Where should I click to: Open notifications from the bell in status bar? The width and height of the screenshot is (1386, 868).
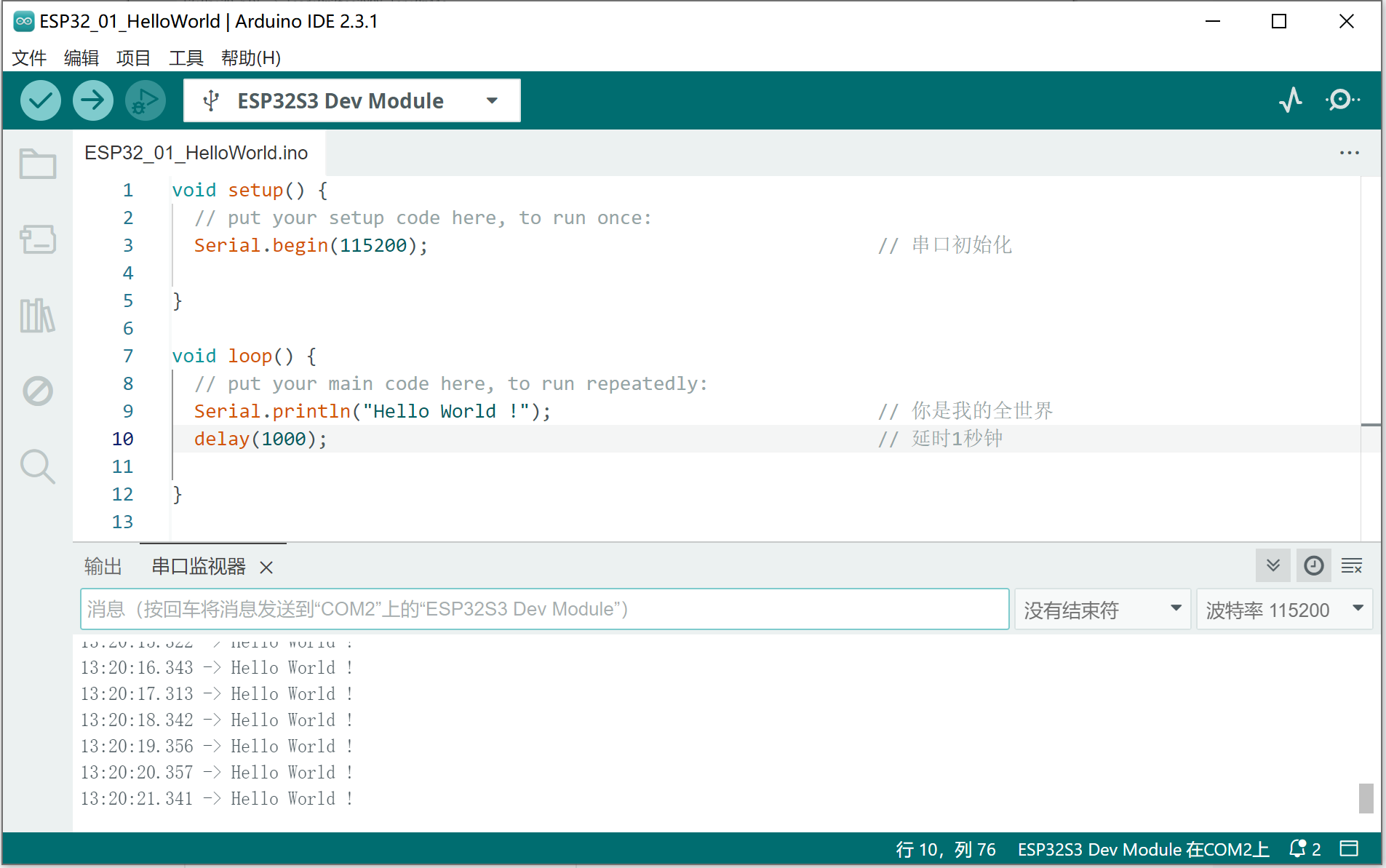(1297, 848)
